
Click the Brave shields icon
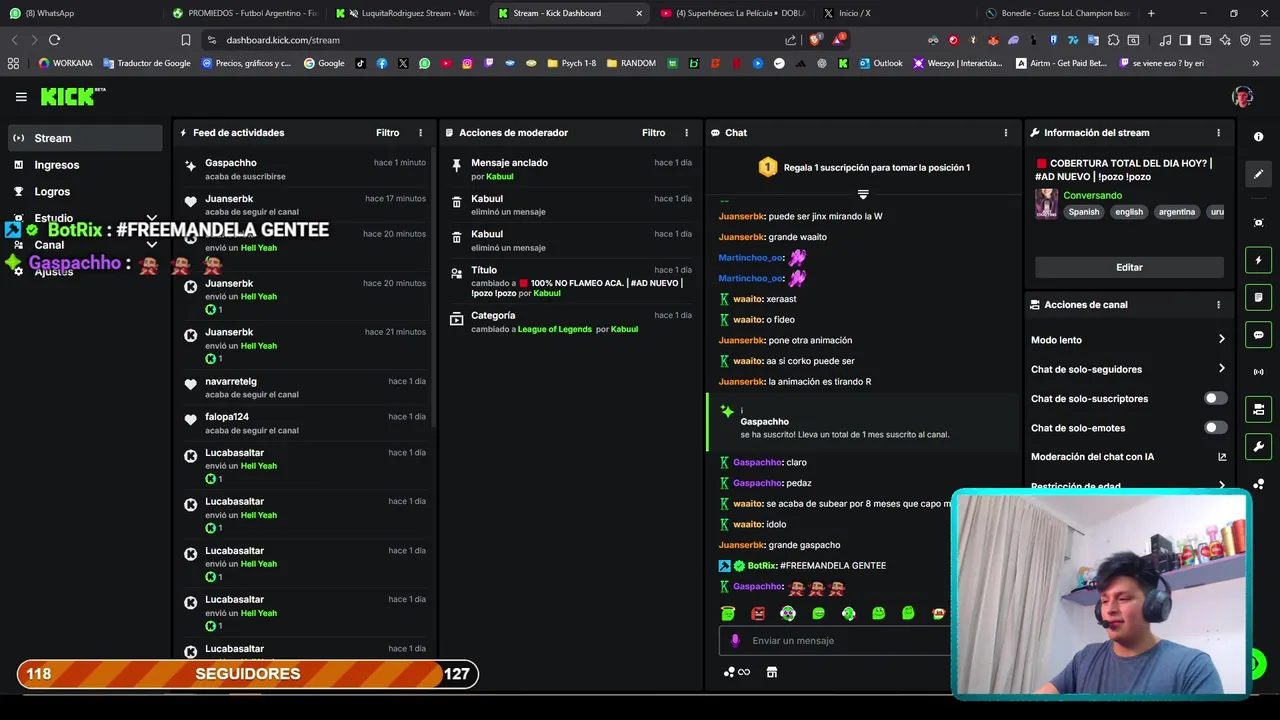click(816, 40)
